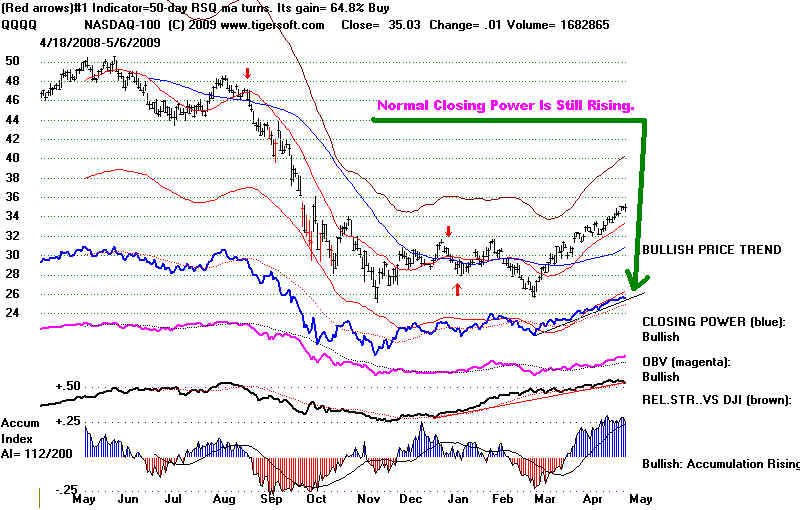
Task: Click the REL.STR..VS DJI (brown) legend label
Action: coord(717,399)
